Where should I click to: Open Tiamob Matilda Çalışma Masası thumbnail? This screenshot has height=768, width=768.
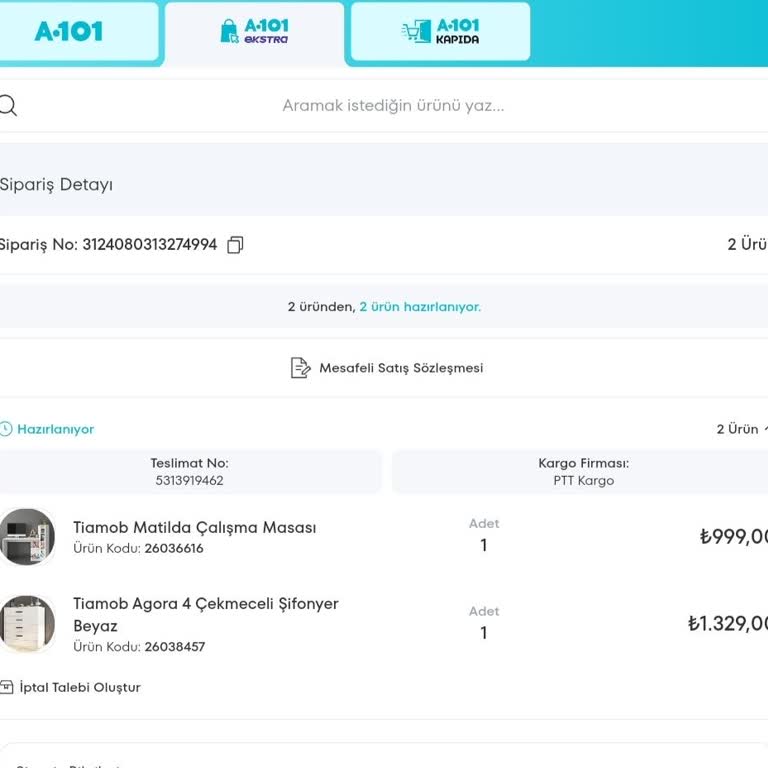pos(27,536)
